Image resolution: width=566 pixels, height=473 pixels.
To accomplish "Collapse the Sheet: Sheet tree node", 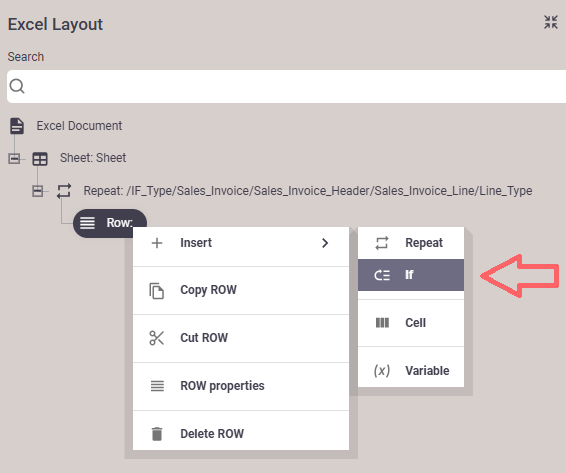I will (x=14, y=159).
